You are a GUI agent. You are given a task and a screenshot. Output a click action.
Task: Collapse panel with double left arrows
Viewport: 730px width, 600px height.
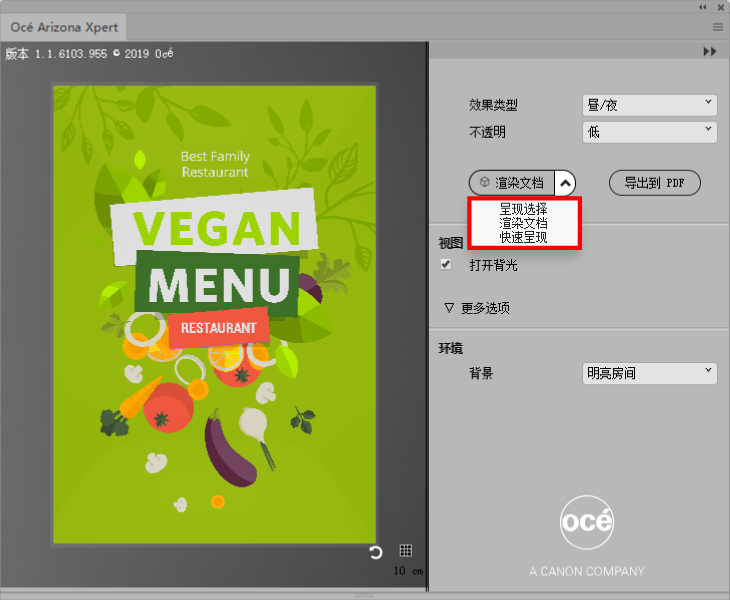(703, 7)
